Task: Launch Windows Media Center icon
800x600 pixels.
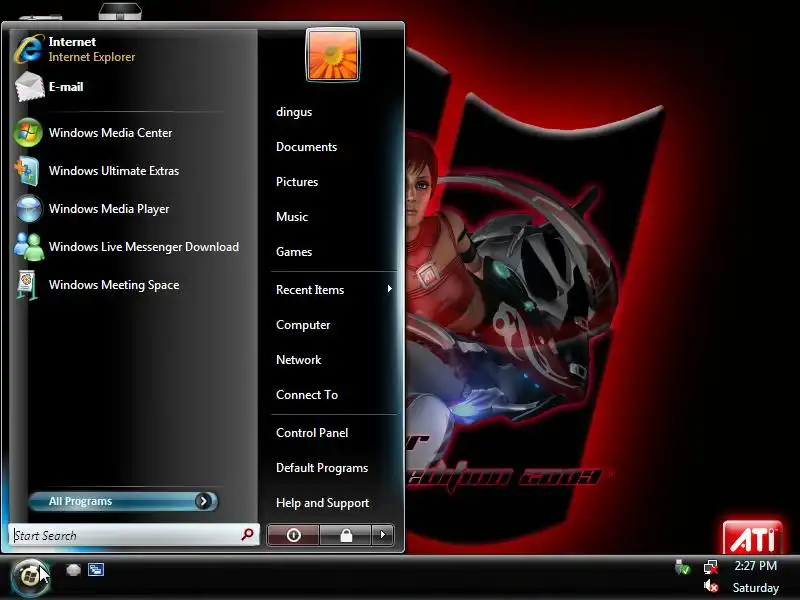Action: click(x=28, y=133)
